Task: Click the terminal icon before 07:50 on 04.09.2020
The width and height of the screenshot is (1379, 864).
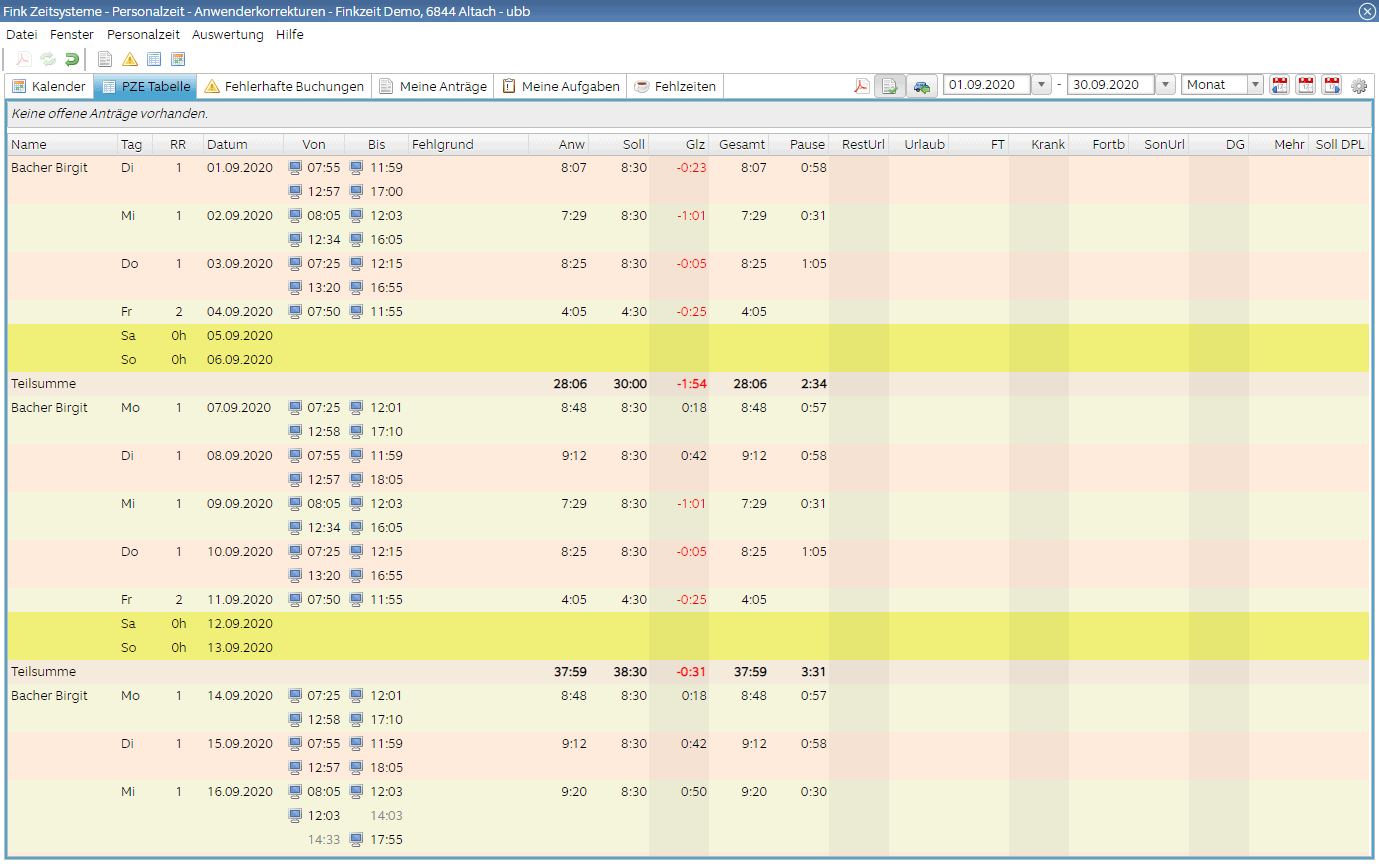Action: (295, 312)
